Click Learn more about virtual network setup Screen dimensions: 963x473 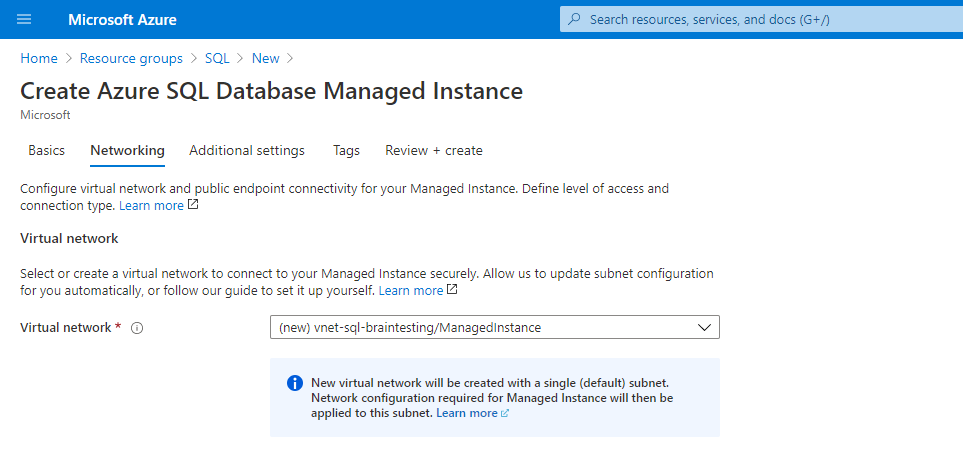point(411,291)
